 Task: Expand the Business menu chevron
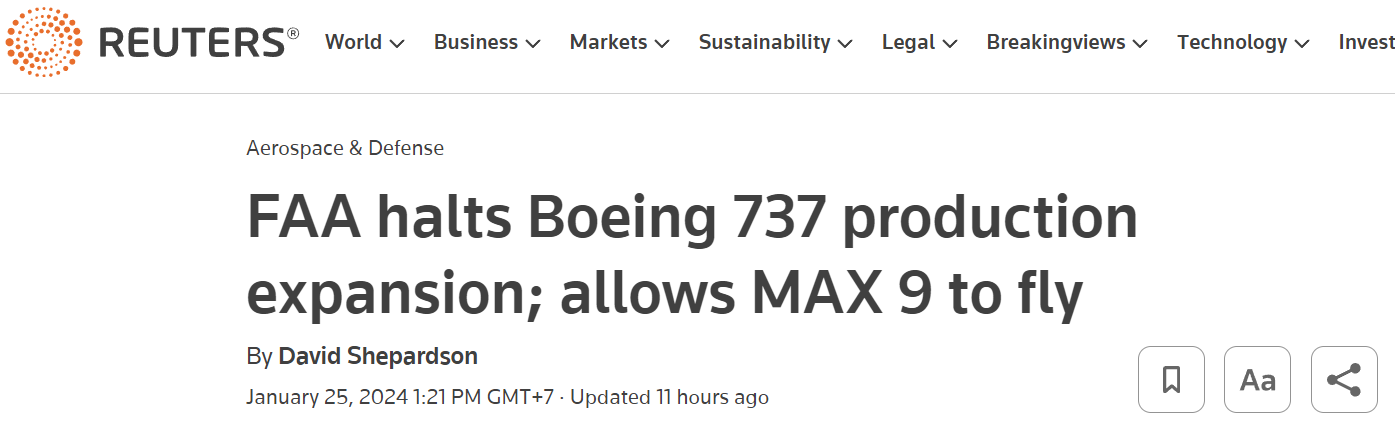(533, 43)
